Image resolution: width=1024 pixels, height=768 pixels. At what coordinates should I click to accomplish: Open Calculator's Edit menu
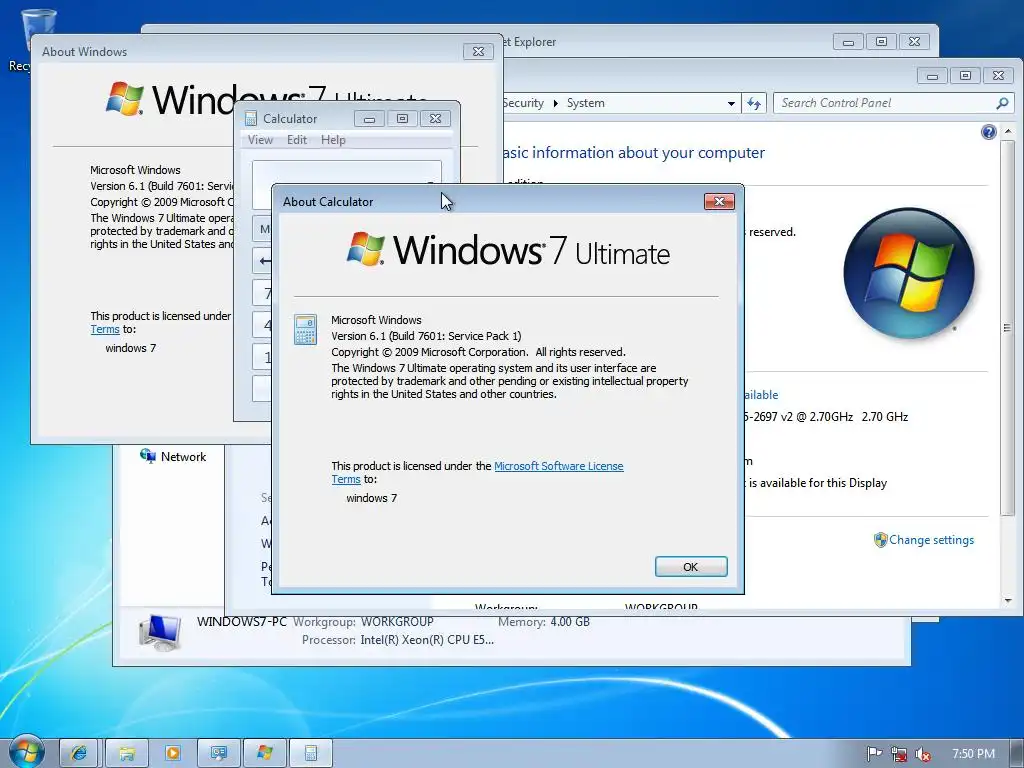click(x=296, y=140)
